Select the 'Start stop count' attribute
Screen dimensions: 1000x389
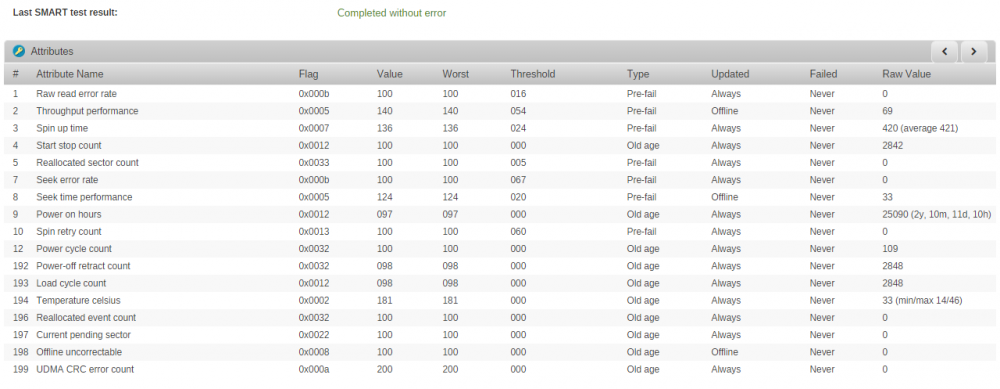(69, 145)
